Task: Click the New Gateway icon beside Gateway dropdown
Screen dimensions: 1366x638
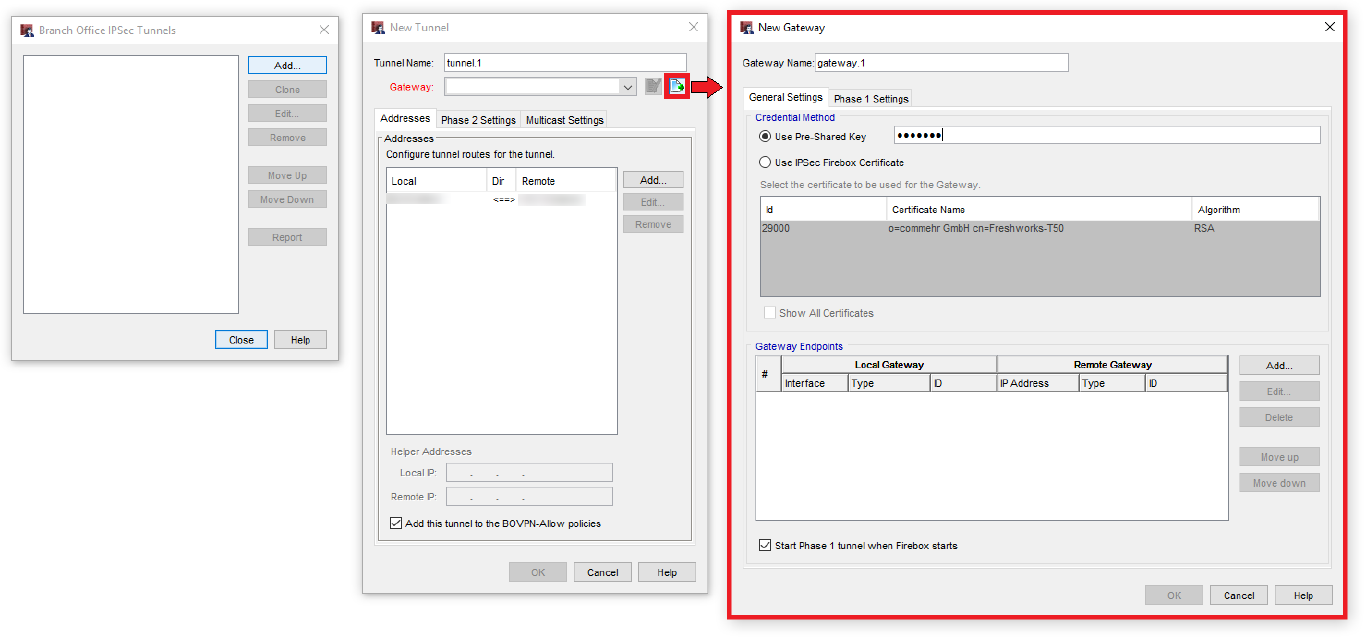Action: (677, 87)
